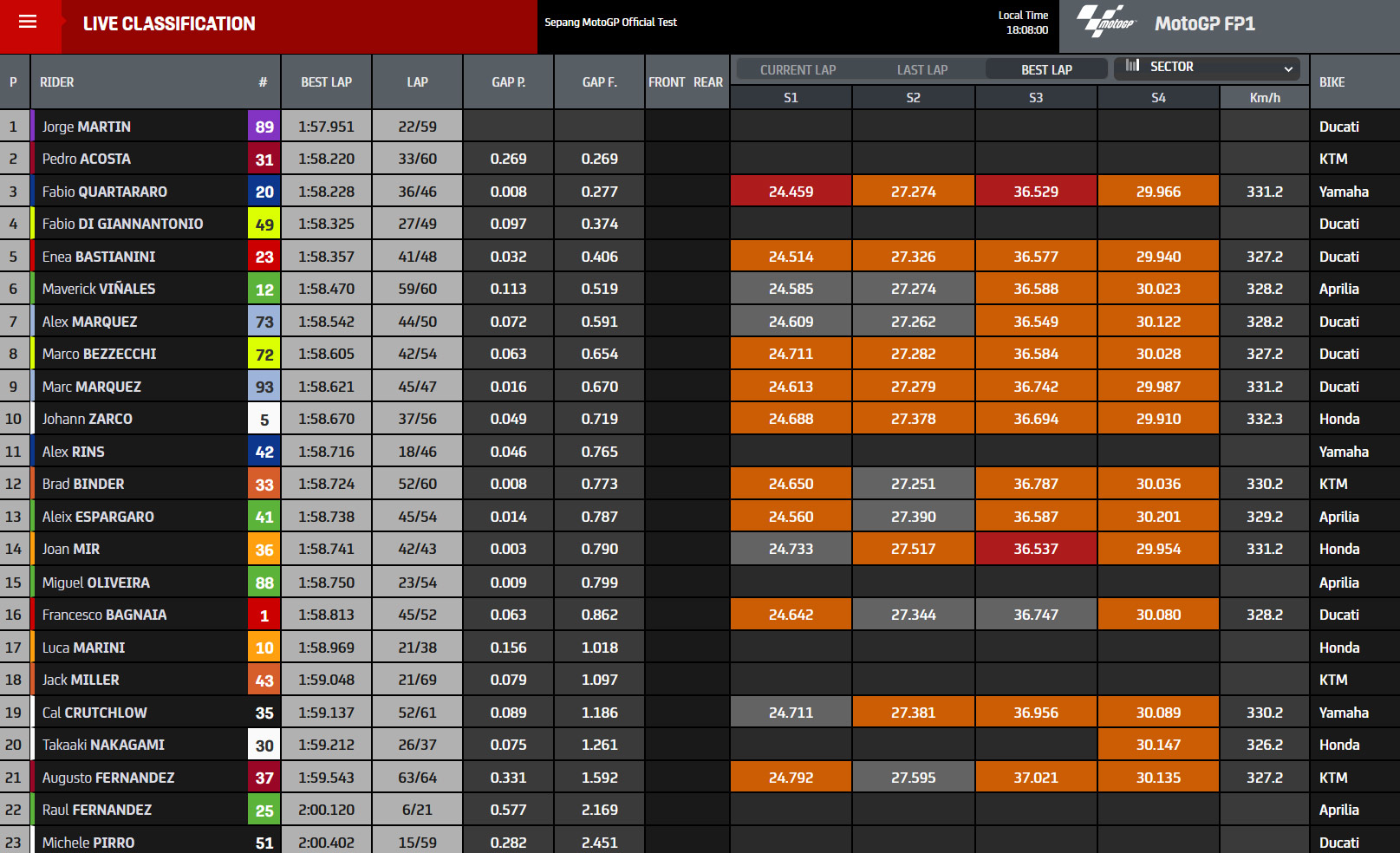Select the BEST LAP tab
Viewport: 1400px width, 853px height.
[x=1046, y=69]
